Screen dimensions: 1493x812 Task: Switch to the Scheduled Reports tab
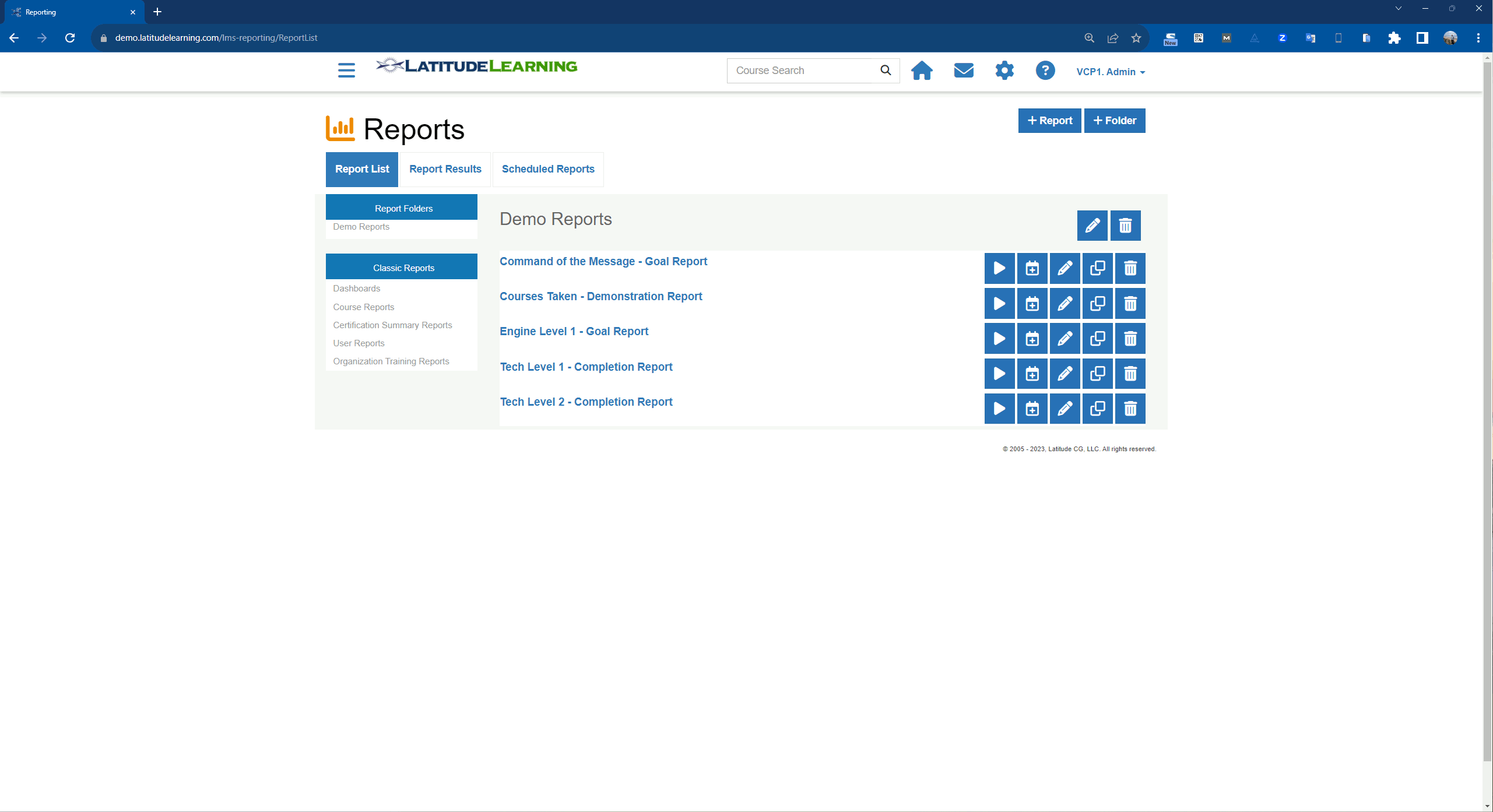[547, 169]
